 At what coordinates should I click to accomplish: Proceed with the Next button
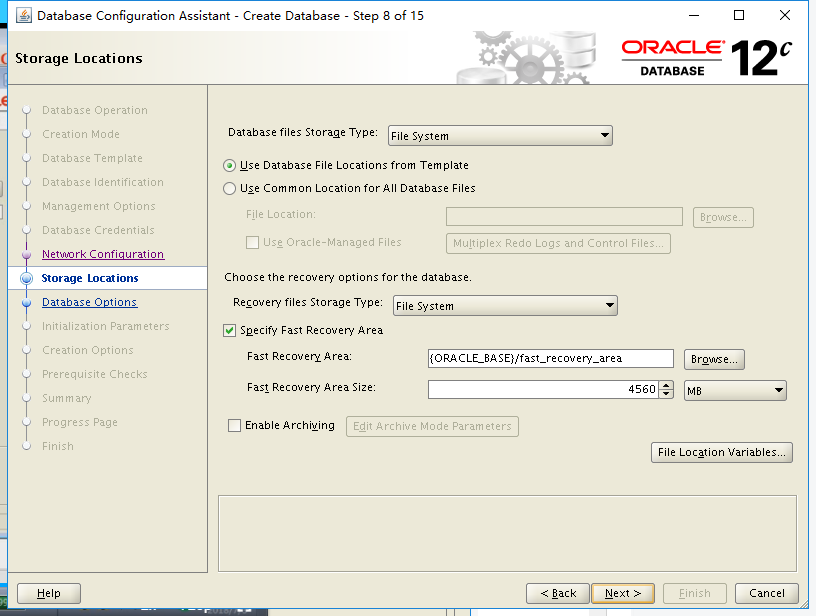click(622, 592)
